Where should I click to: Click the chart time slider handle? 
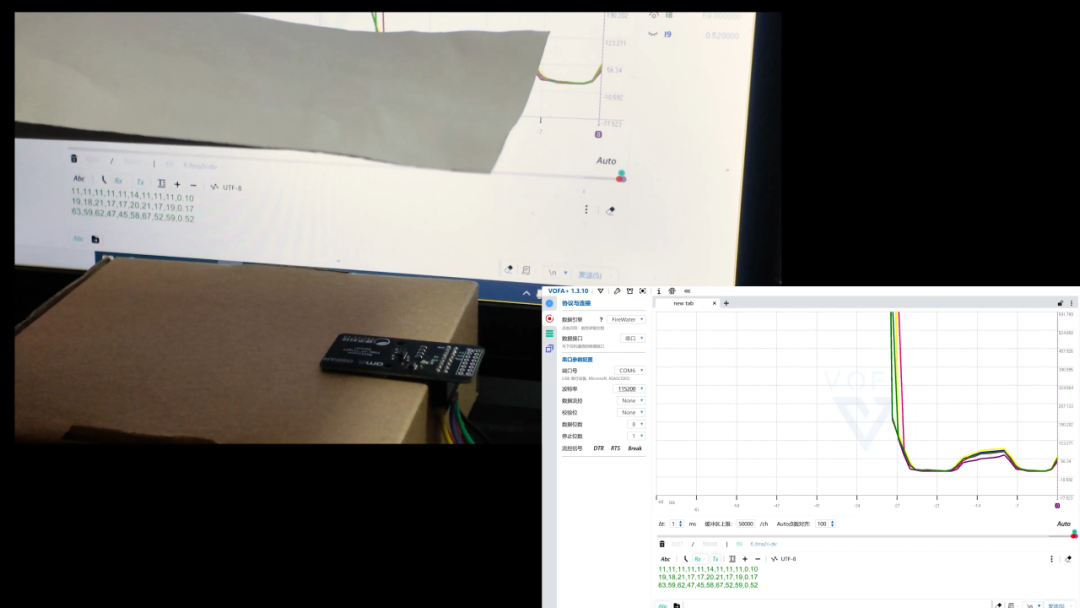tap(1074, 535)
